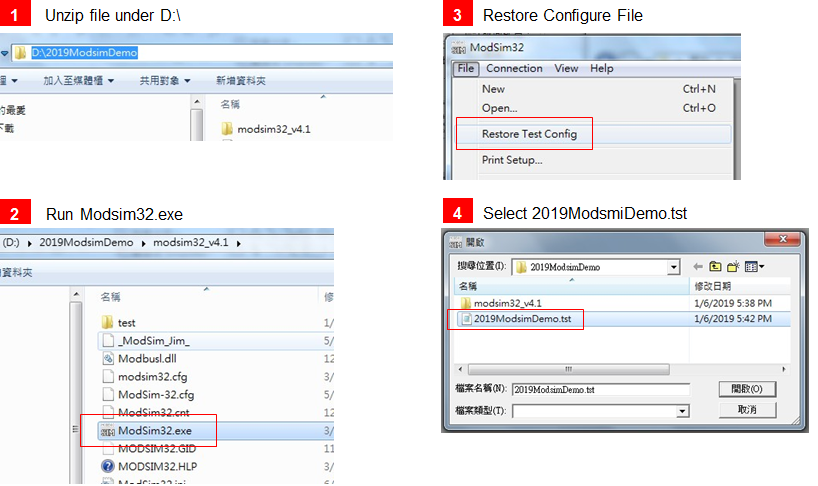The width and height of the screenshot is (818, 486).
Task: Select the Modbusl.dll file icon
Action: click(x=109, y=359)
